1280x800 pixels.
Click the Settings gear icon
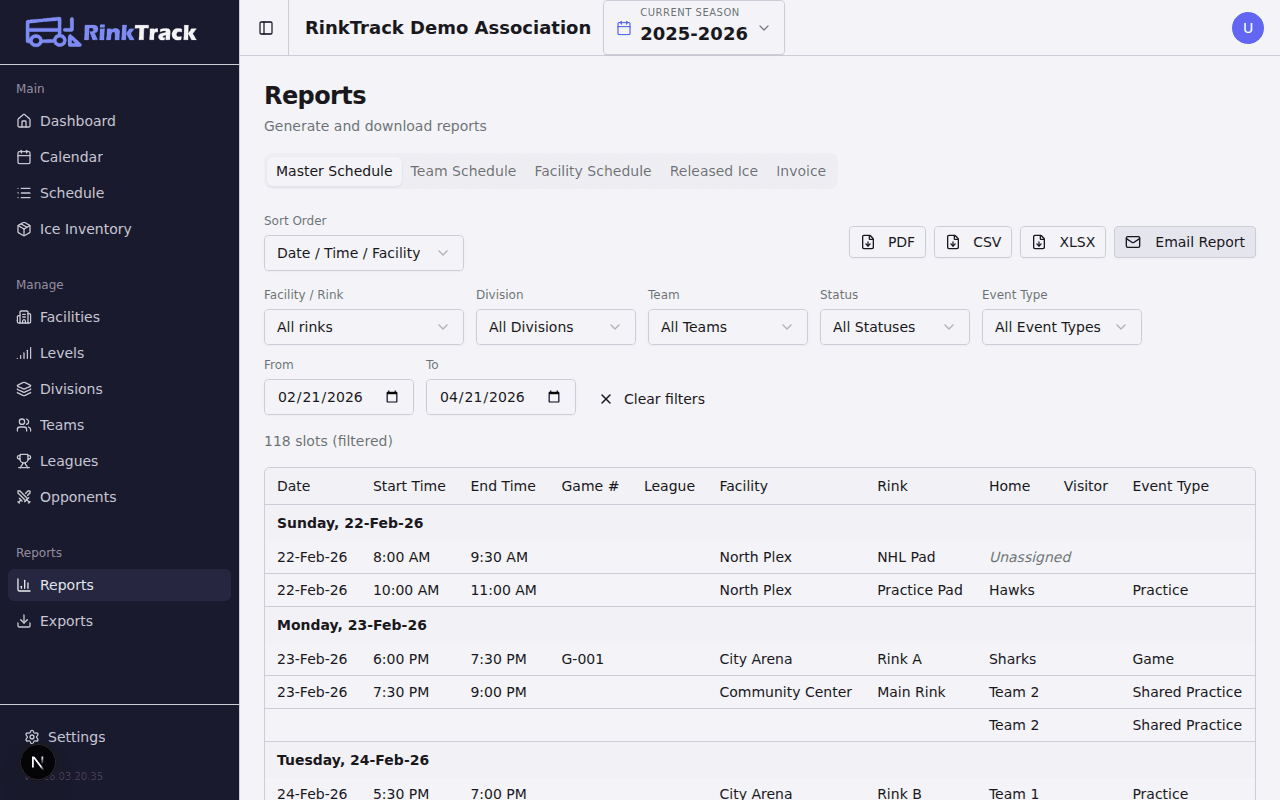coord(33,737)
